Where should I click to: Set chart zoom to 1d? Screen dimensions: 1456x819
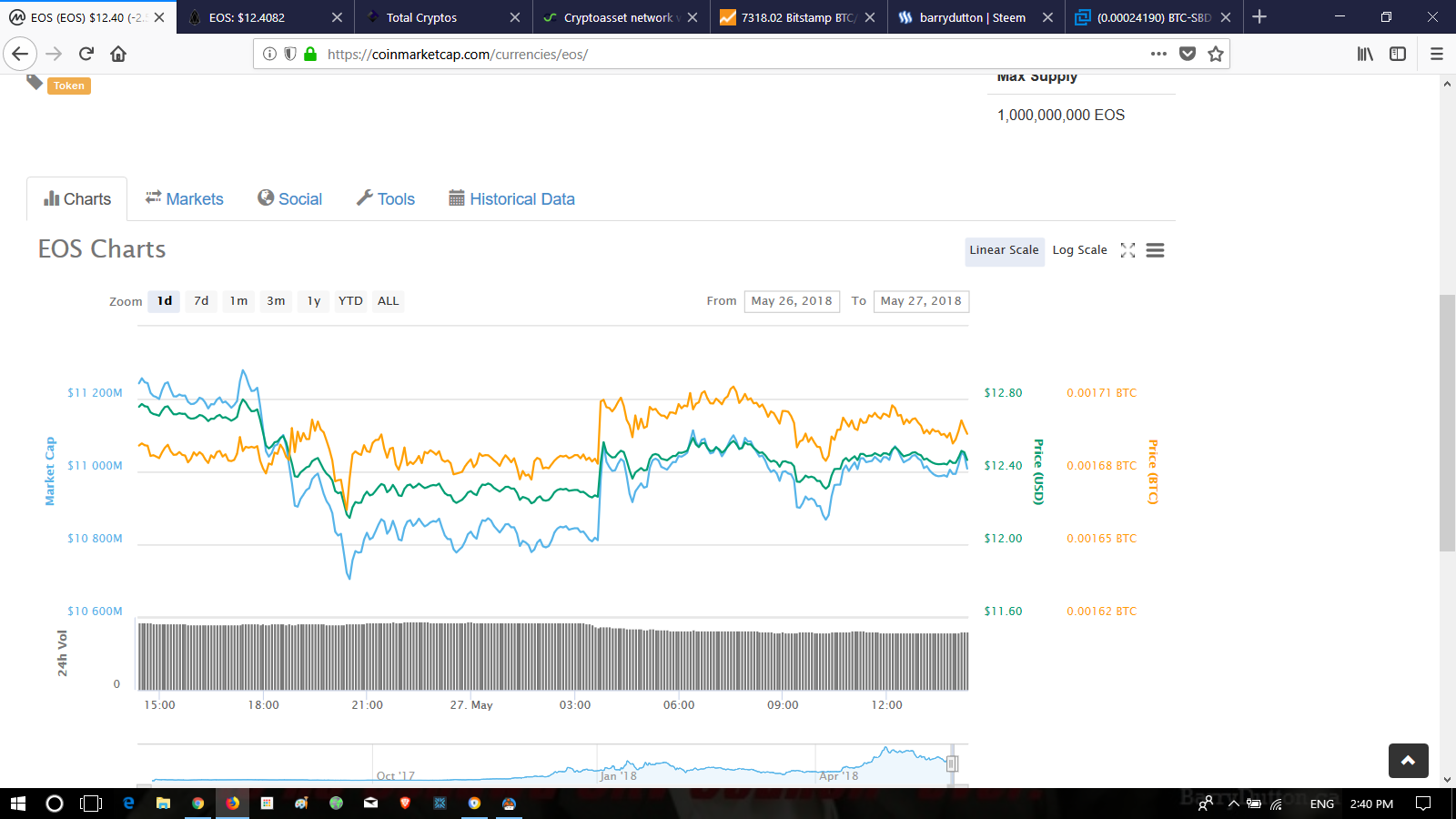click(165, 301)
